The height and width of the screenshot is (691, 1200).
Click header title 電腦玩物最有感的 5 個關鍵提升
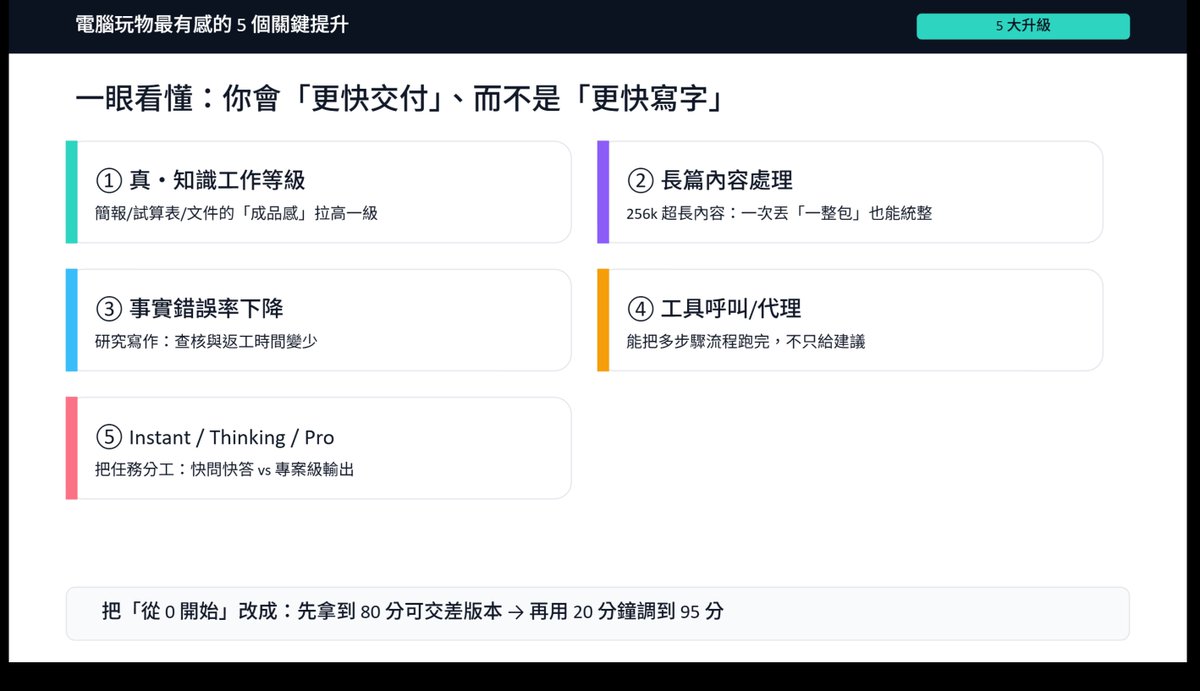tap(212, 25)
